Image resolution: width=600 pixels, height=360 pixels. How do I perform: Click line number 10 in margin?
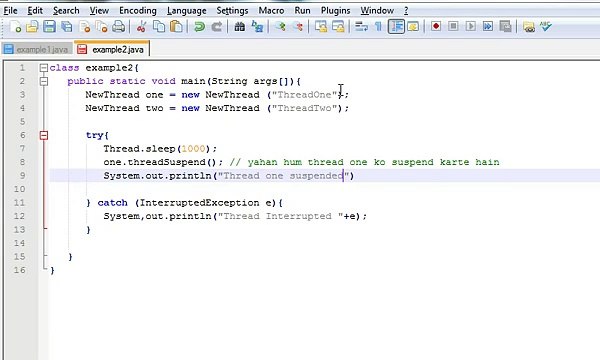coord(19,189)
